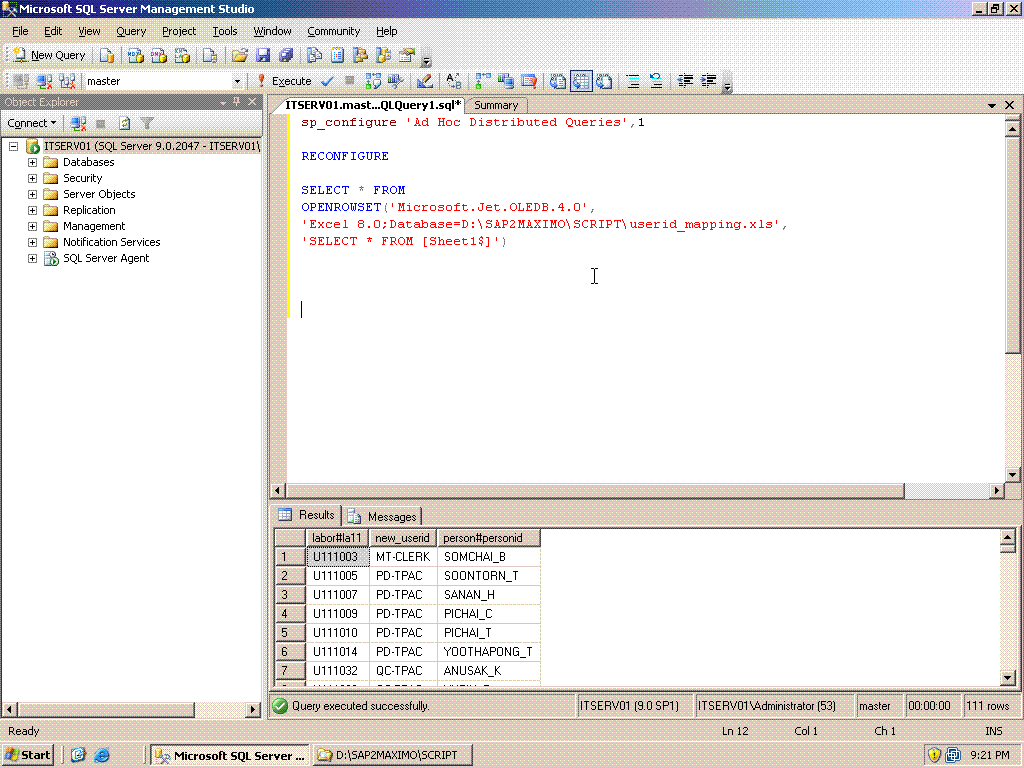Screen dimensions: 1024x768
Task: Click cell SOMCHAI_B in results
Action: pos(488,557)
